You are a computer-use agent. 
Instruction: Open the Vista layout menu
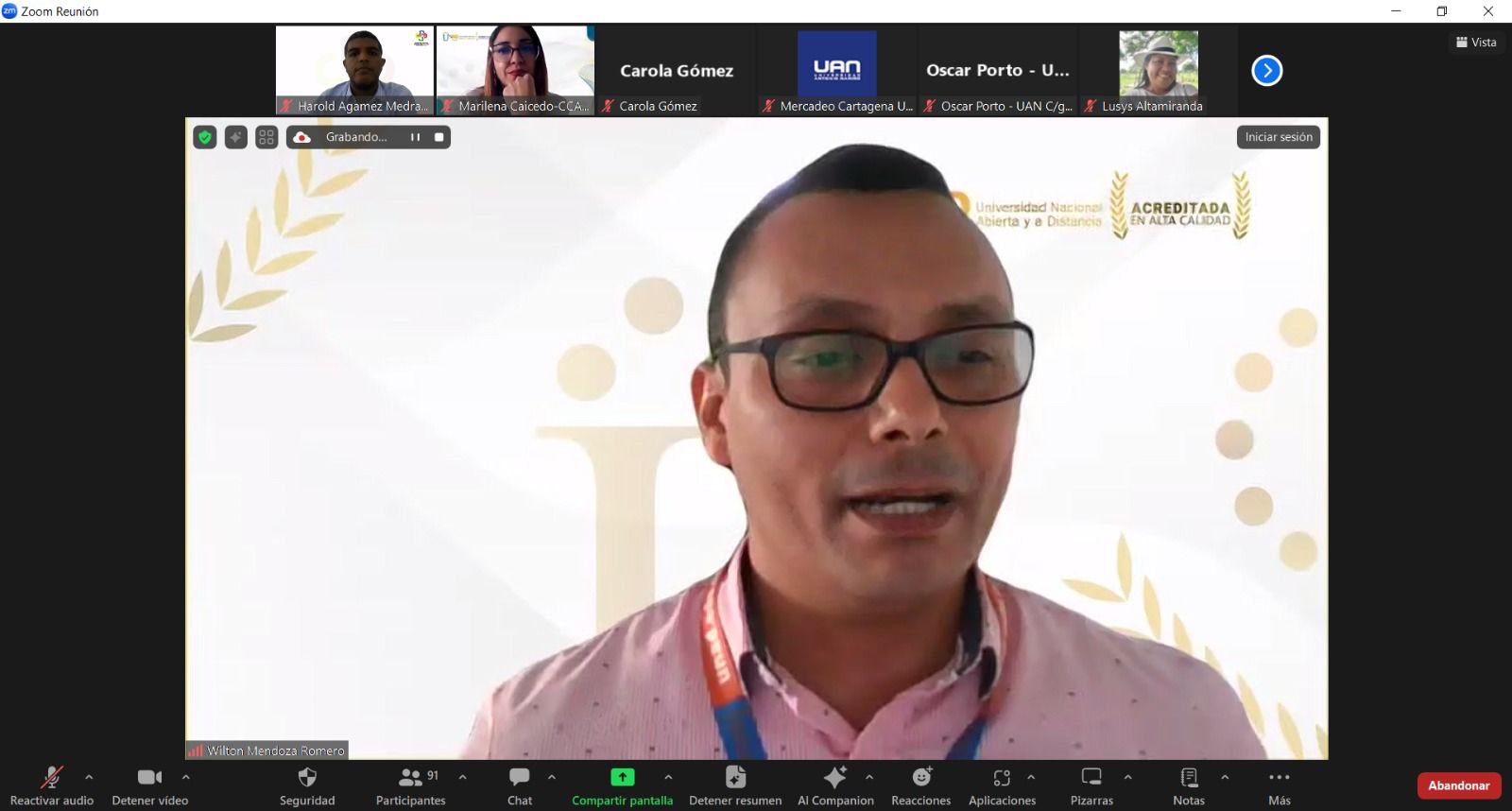(1476, 43)
